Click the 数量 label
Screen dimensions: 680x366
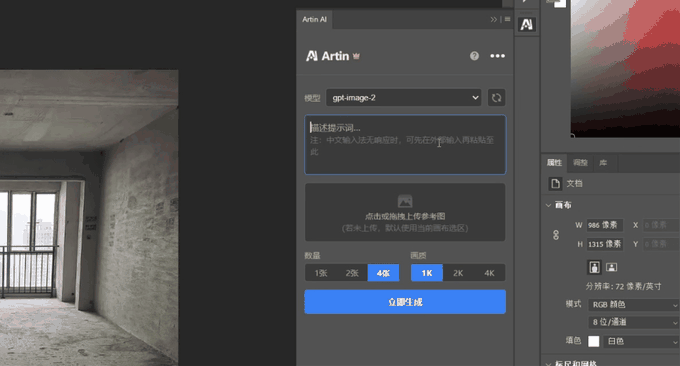click(x=312, y=255)
